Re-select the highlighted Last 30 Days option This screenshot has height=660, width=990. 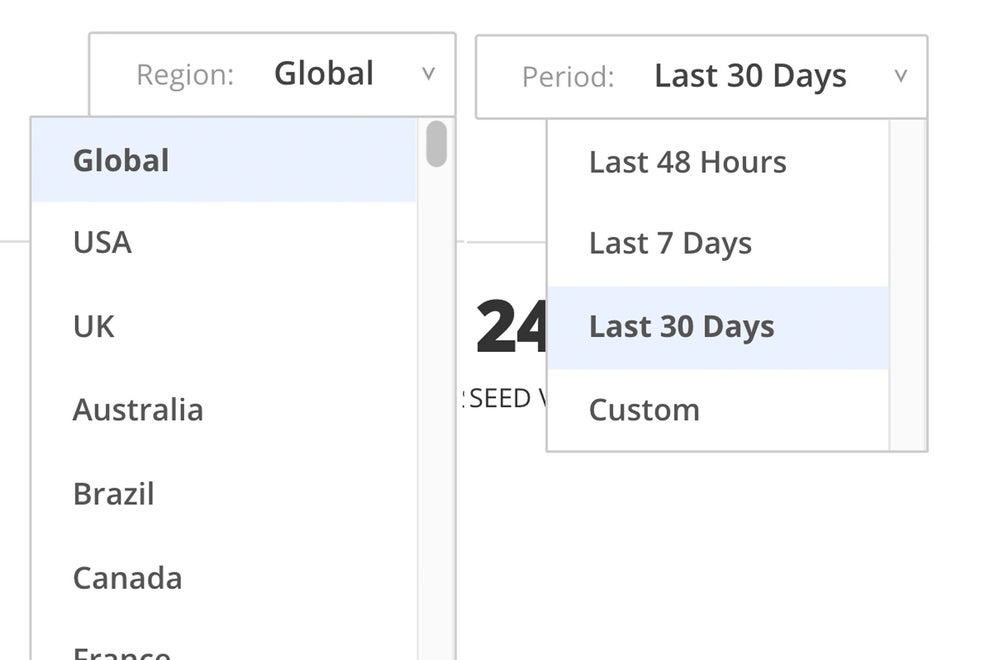[x=680, y=326]
